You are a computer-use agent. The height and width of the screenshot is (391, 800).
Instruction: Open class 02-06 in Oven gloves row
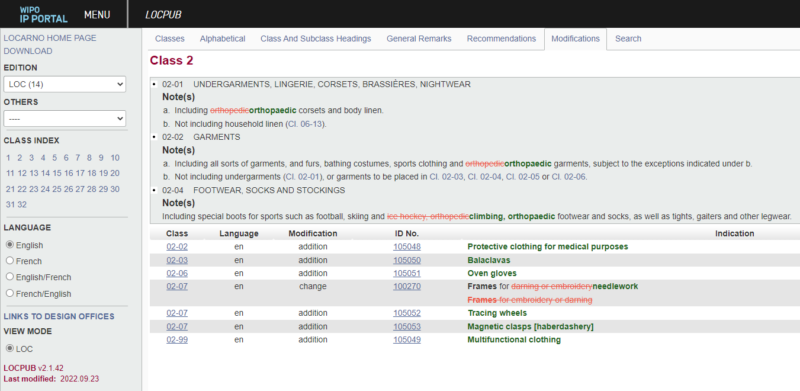tap(177, 273)
